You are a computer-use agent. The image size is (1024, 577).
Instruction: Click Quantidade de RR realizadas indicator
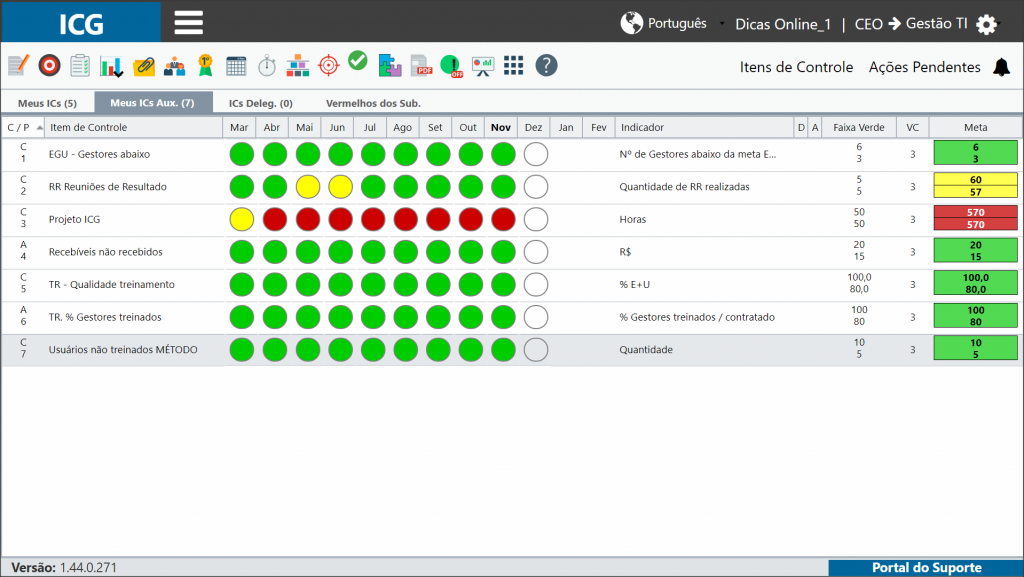pos(684,187)
